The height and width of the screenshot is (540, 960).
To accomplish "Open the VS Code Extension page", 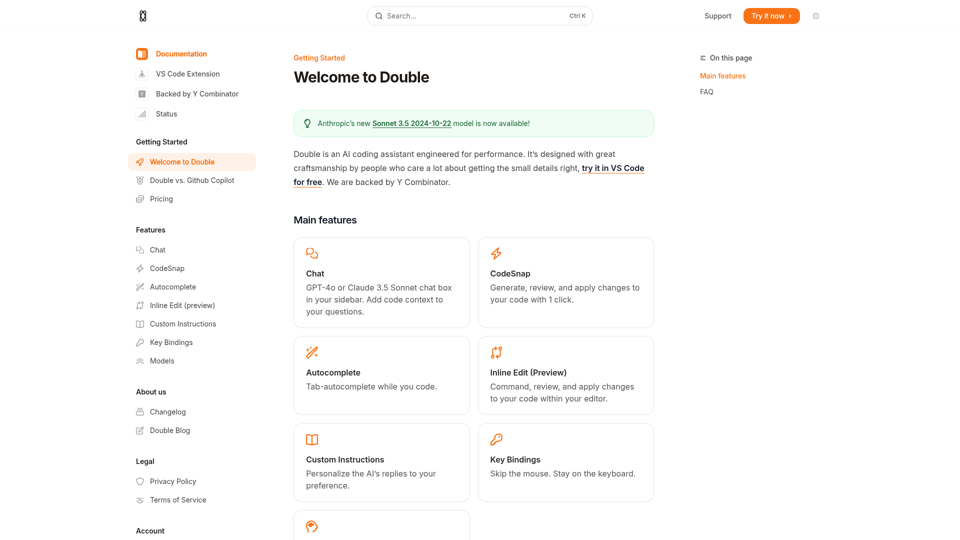I will [x=187, y=74].
